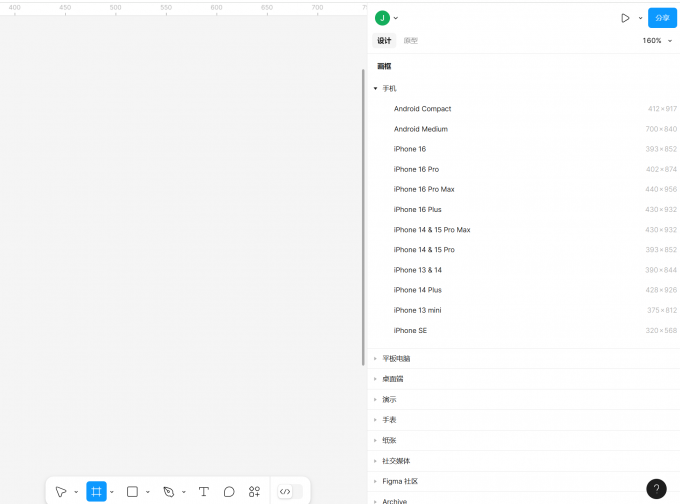
Task: Open Pen tool options dropdown arrow
Action: (x=184, y=492)
